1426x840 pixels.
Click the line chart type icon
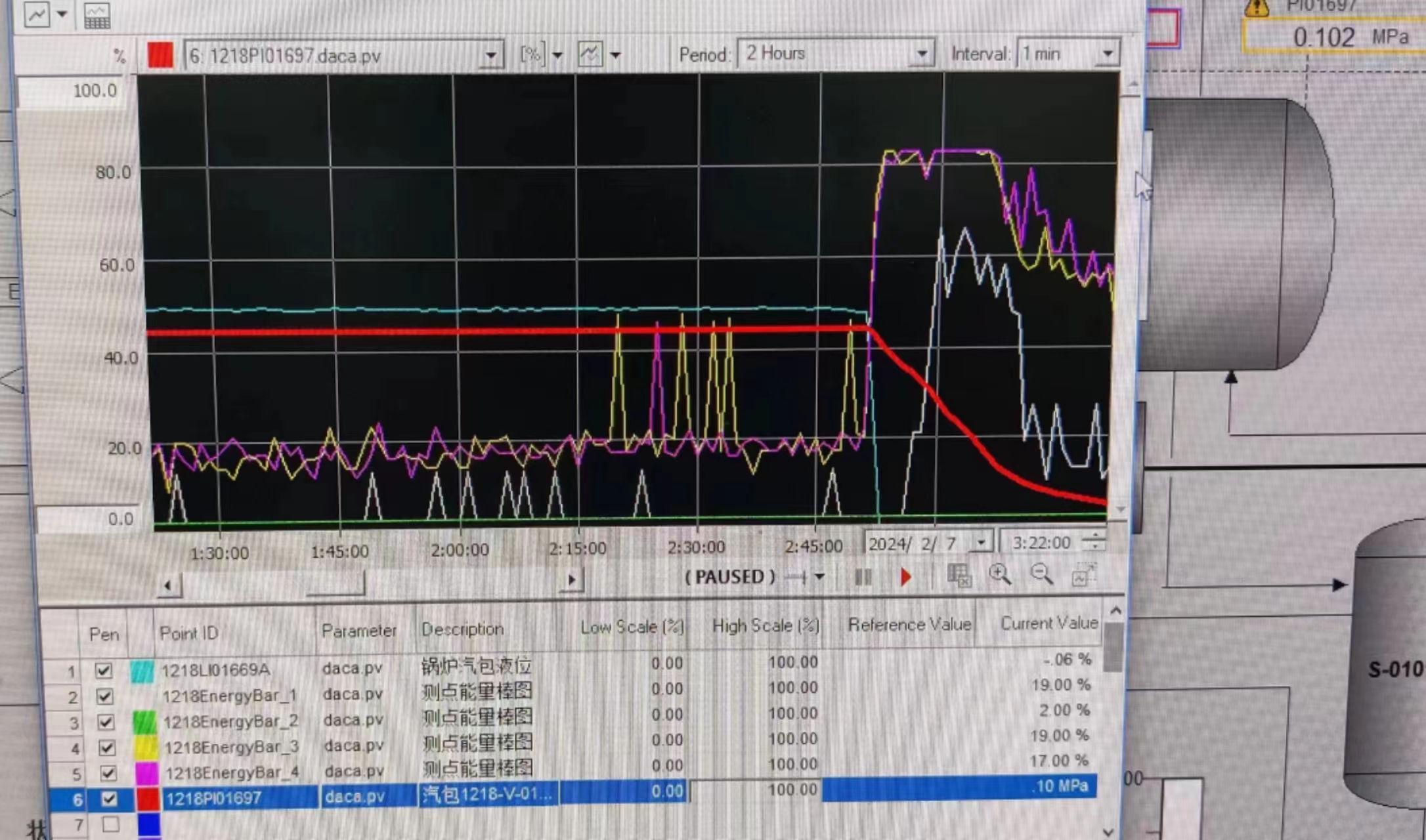tap(37, 14)
